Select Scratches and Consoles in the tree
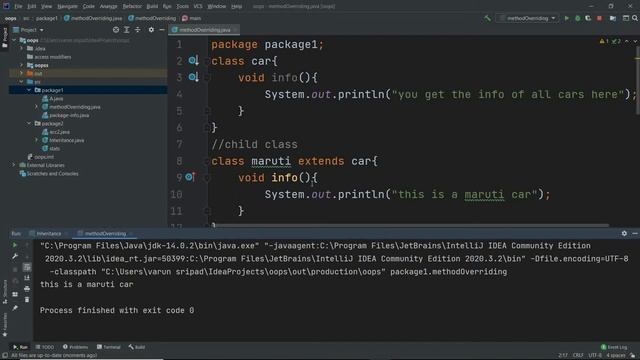The image size is (640, 360). pyautogui.click(x=49, y=173)
